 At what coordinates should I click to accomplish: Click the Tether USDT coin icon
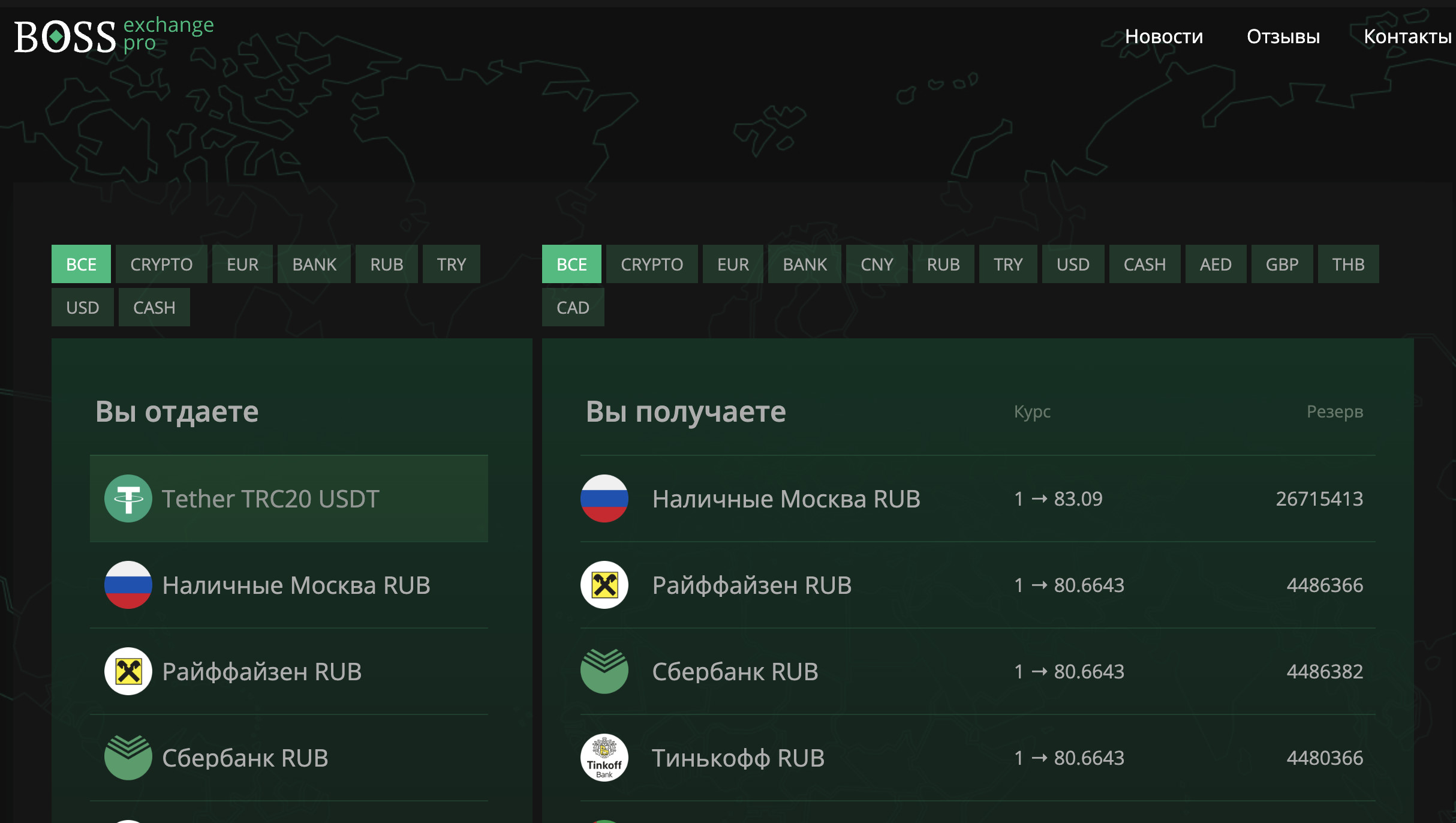point(128,498)
